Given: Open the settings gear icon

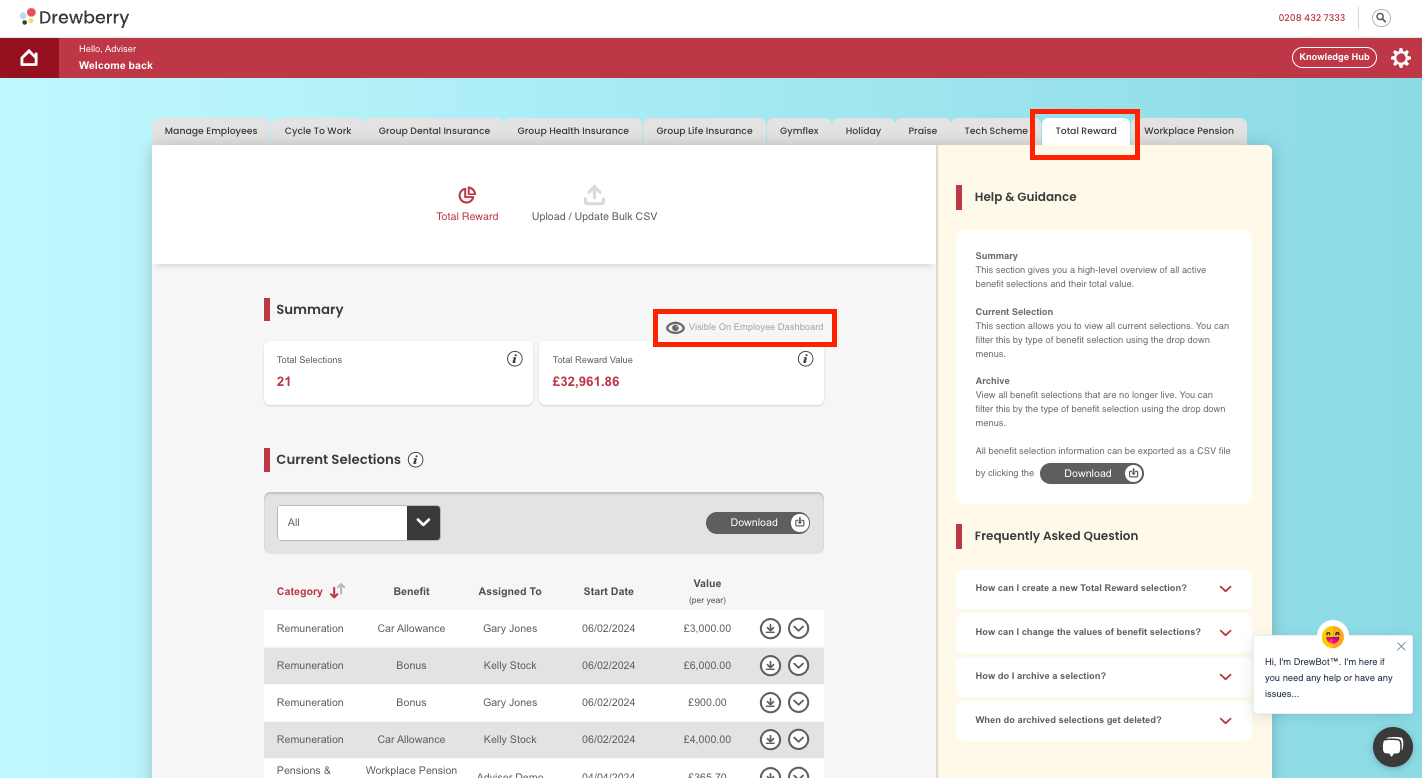Looking at the screenshot, I should coord(1401,58).
